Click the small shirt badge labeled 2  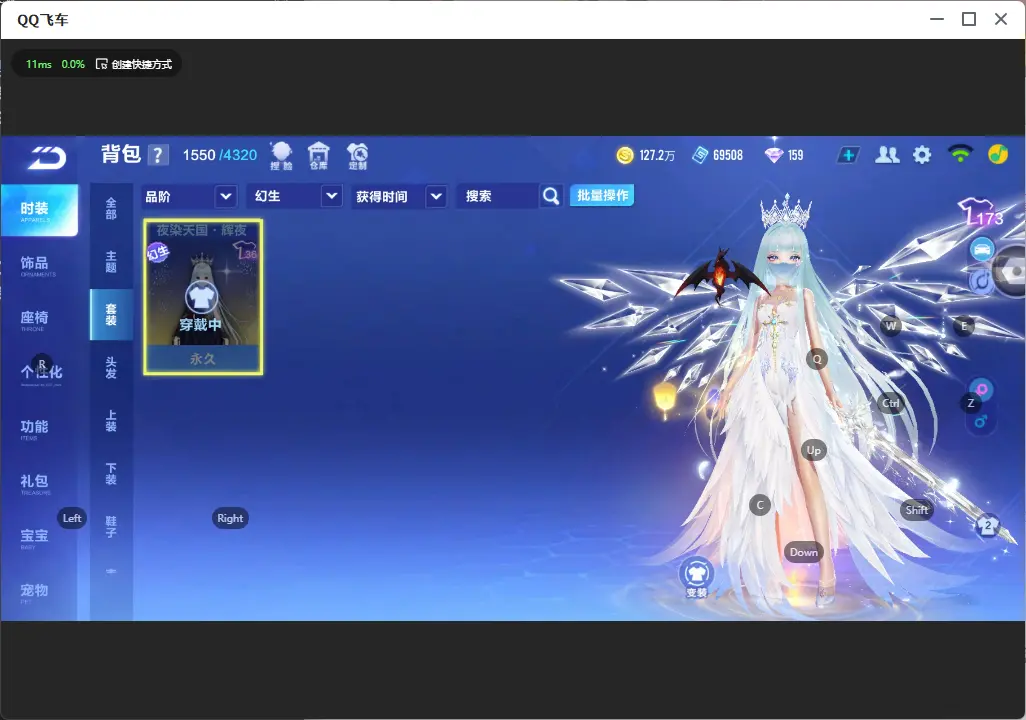988,525
